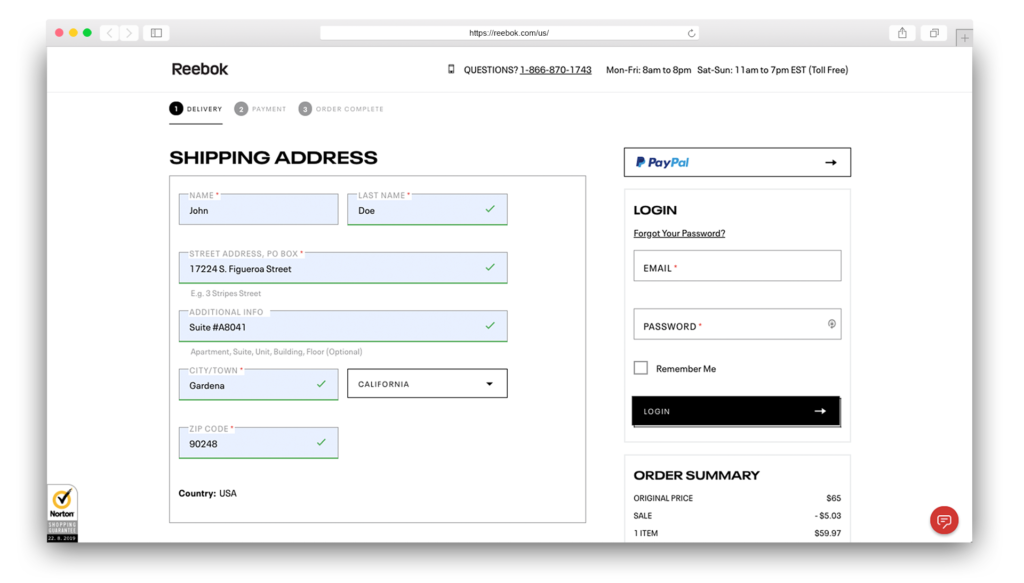Click the City/Town field with Gardena
The height and width of the screenshot is (583, 1024).
[259, 385]
